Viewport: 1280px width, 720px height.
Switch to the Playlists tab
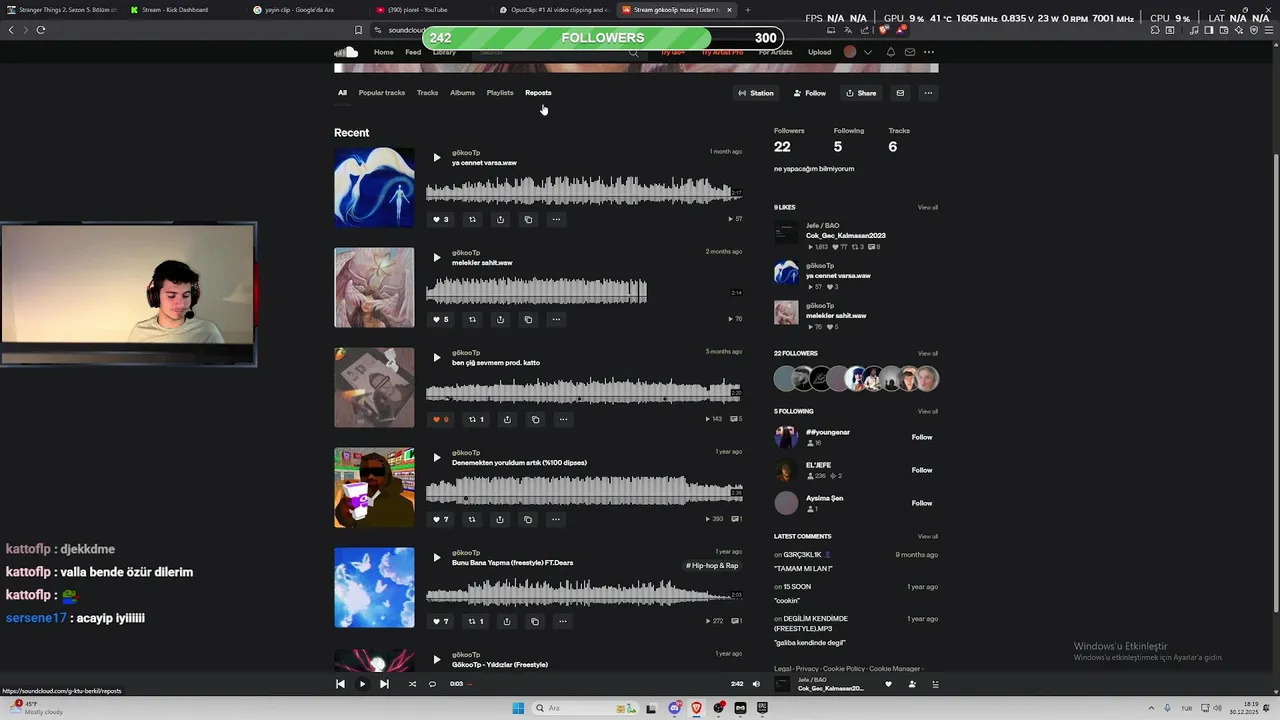tap(500, 93)
